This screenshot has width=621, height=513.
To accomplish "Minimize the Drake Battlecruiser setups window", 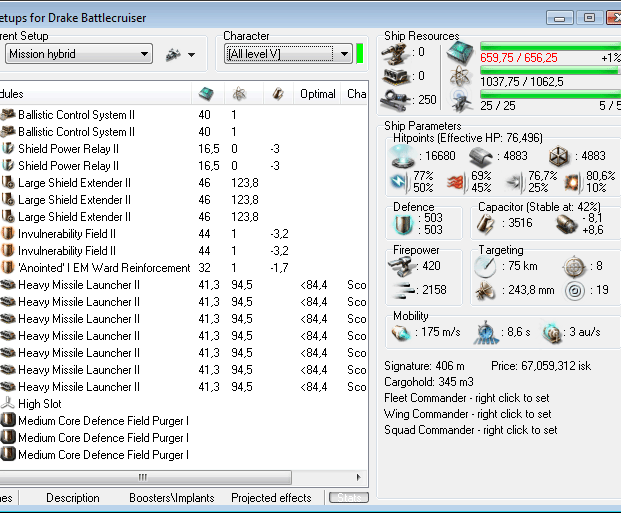I will click(x=559, y=18).
